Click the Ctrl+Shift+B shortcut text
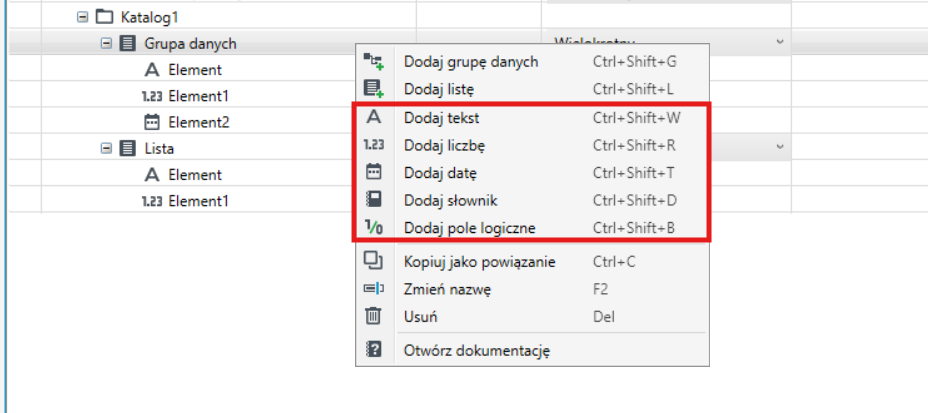The image size is (928, 413). 634,227
